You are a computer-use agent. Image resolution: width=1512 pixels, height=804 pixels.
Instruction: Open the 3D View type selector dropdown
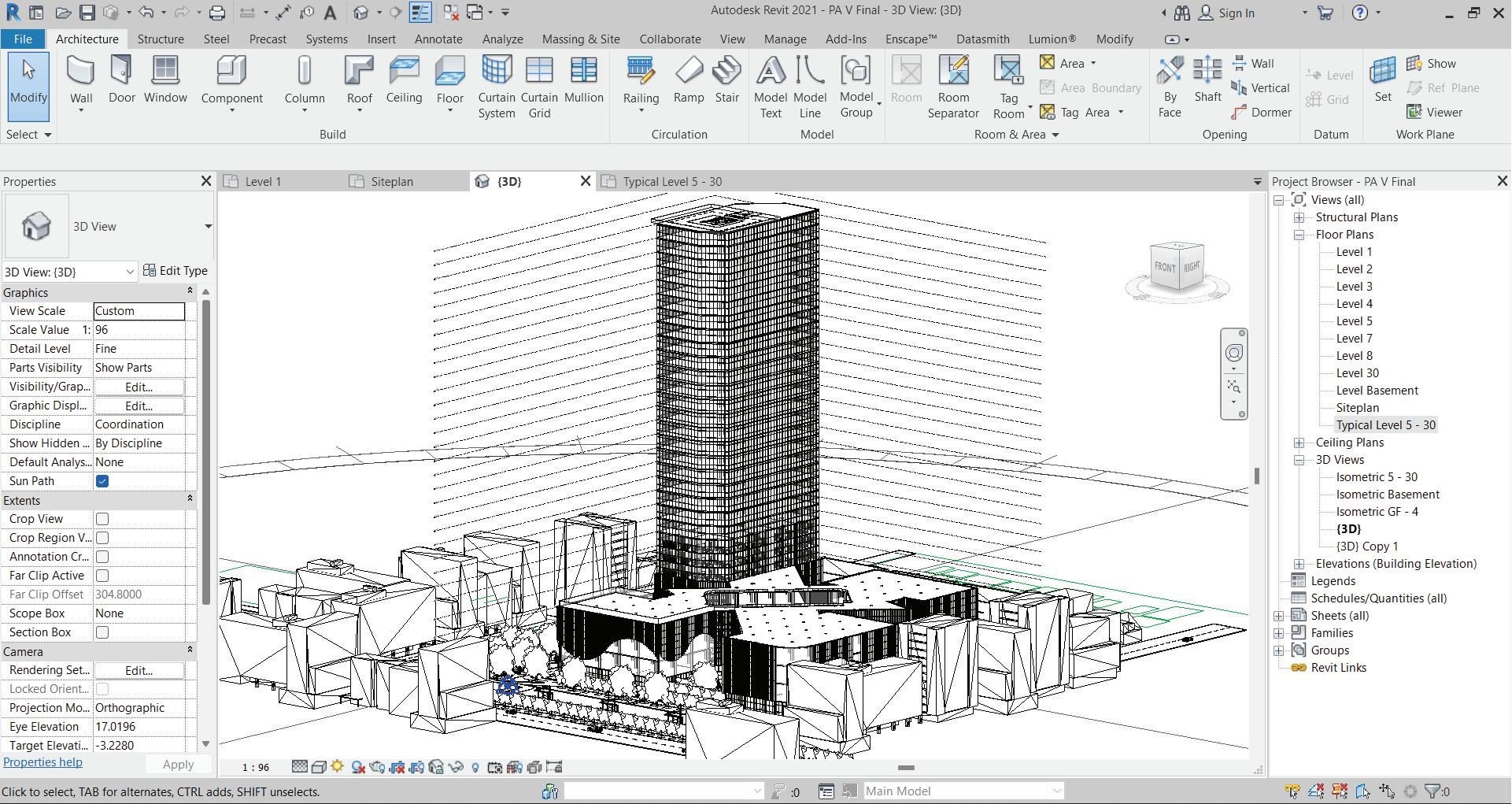pos(208,227)
